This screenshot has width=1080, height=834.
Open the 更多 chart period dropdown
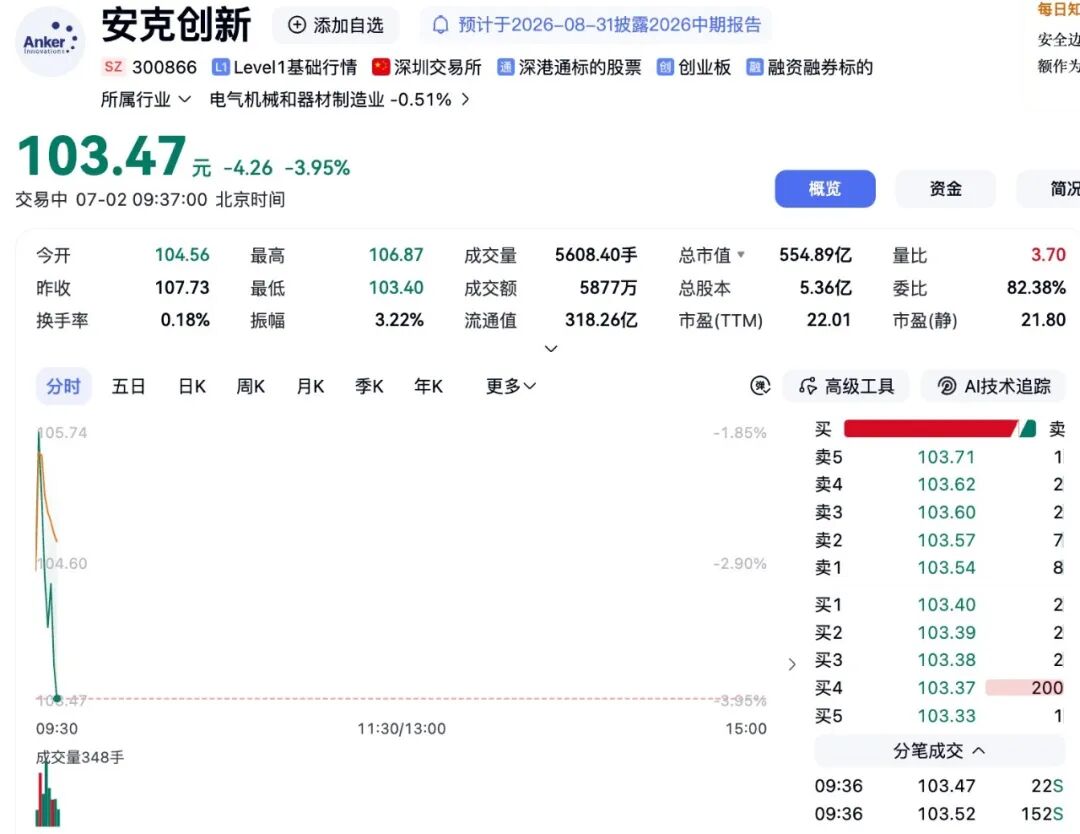pyautogui.click(x=510, y=386)
